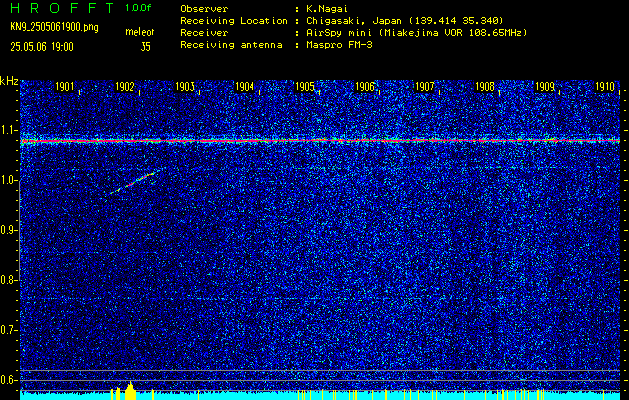Click the 1901 time marker
This screenshot has width=629, height=400.
[x=64, y=87]
